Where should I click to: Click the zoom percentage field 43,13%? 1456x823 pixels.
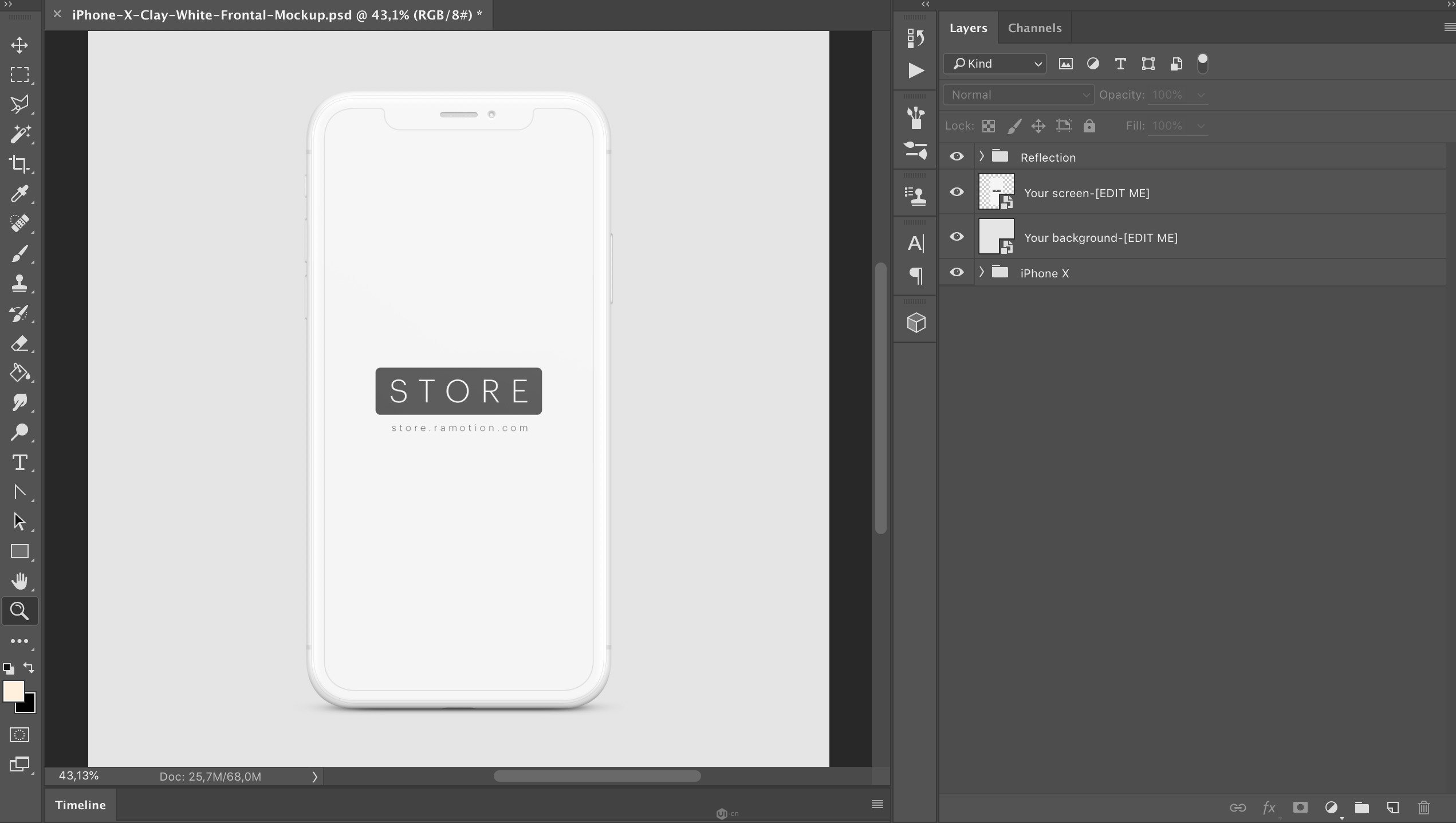(x=78, y=776)
